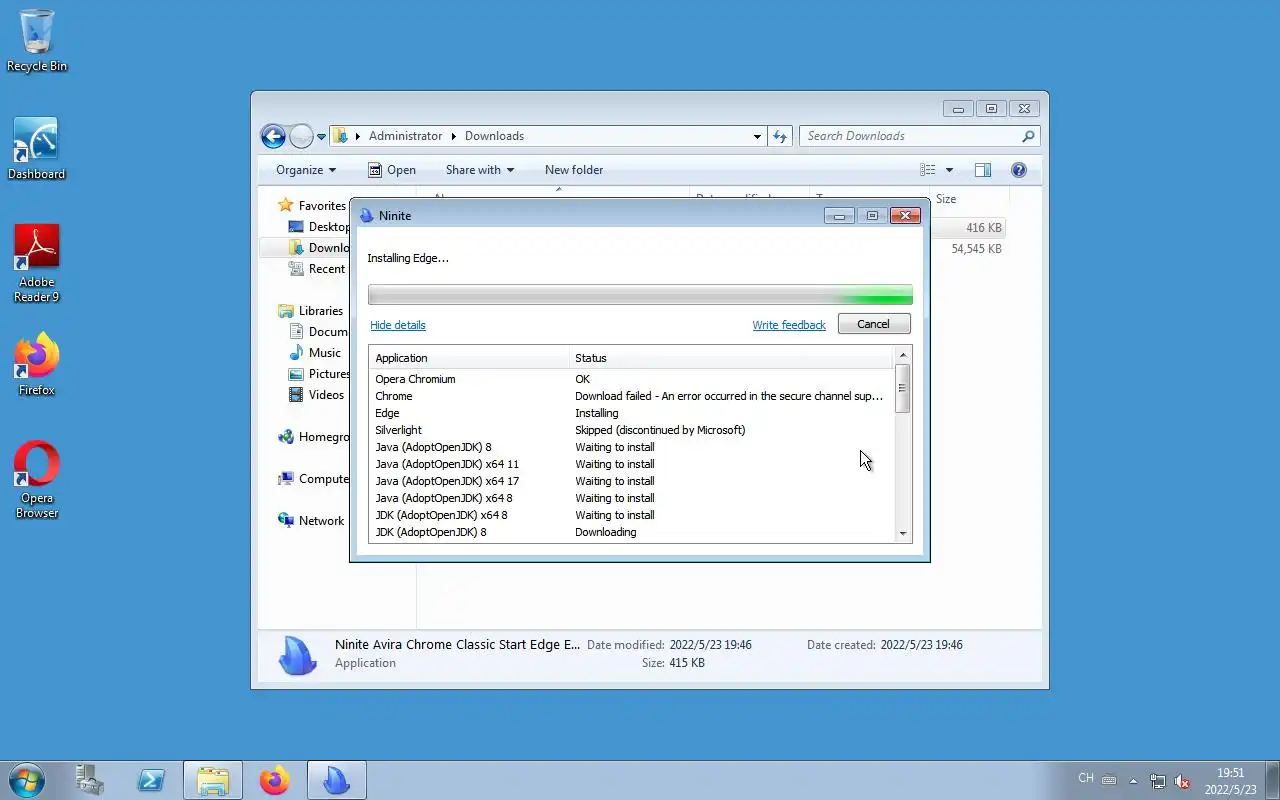Click Ninite file icon in details pane
The width and height of the screenshot is (1280, 800).
point(297,655)
